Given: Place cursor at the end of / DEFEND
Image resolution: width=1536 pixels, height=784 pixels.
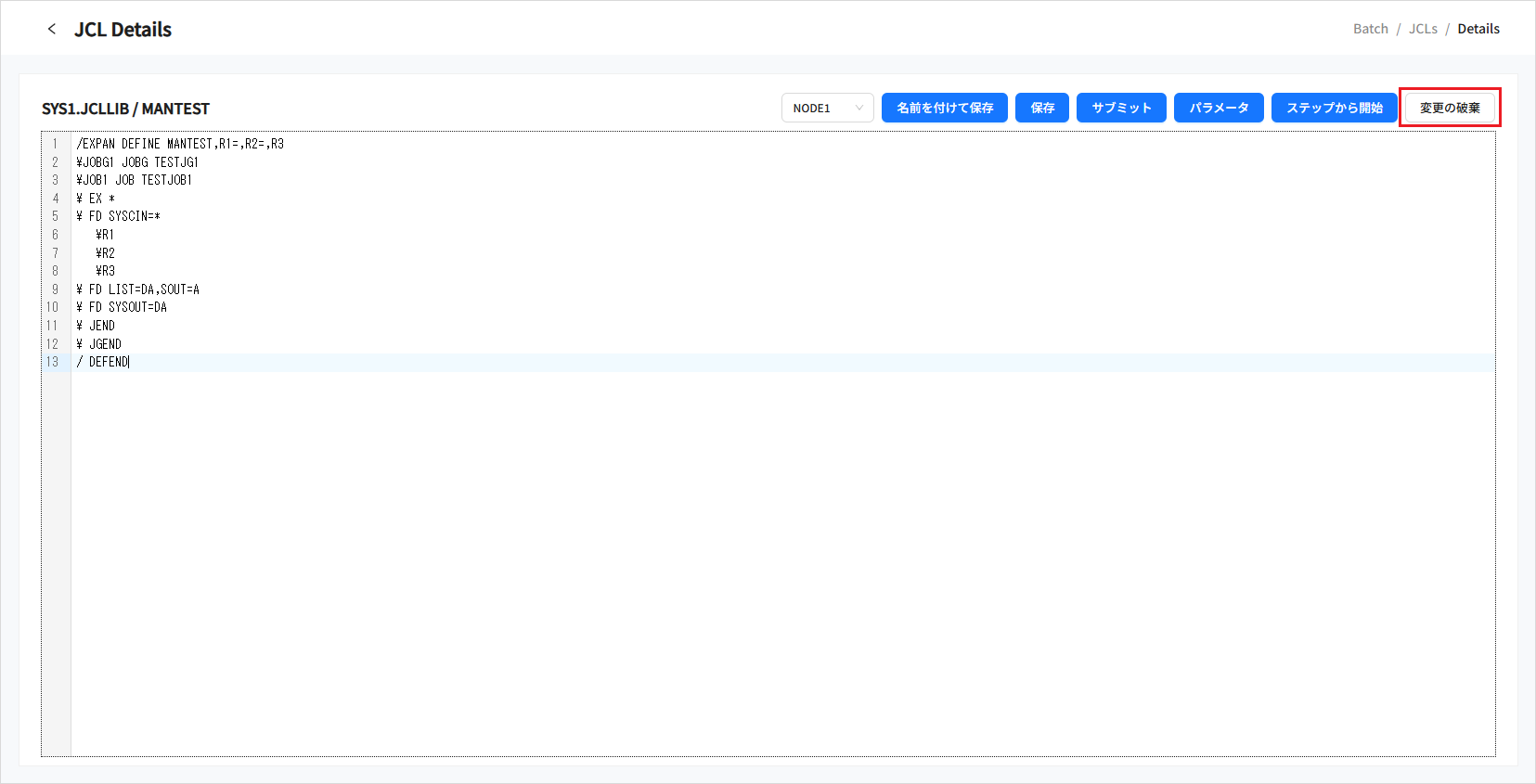Looking at the screenshot, I should tap(129, 362).
